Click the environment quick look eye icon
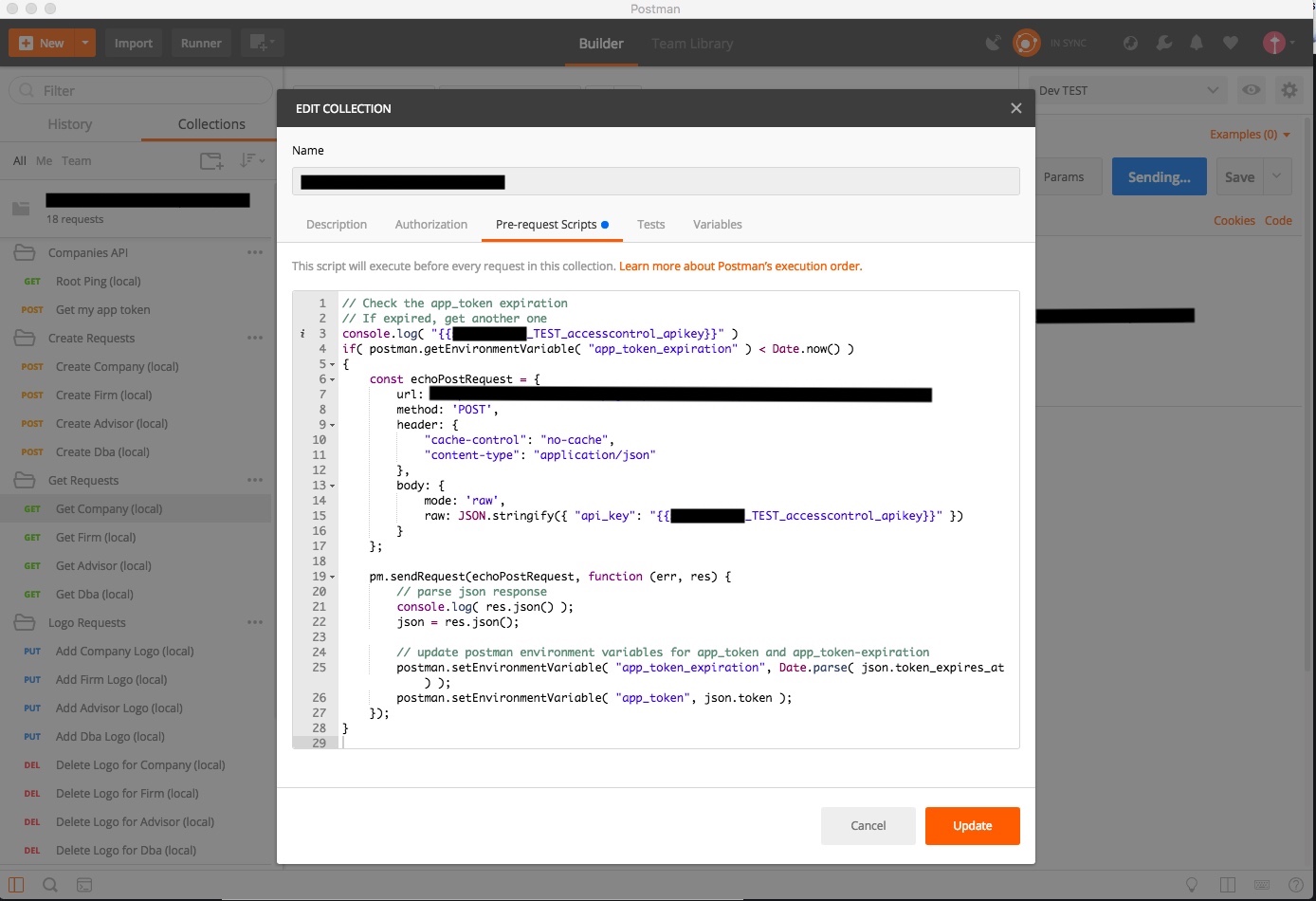 1252,90
